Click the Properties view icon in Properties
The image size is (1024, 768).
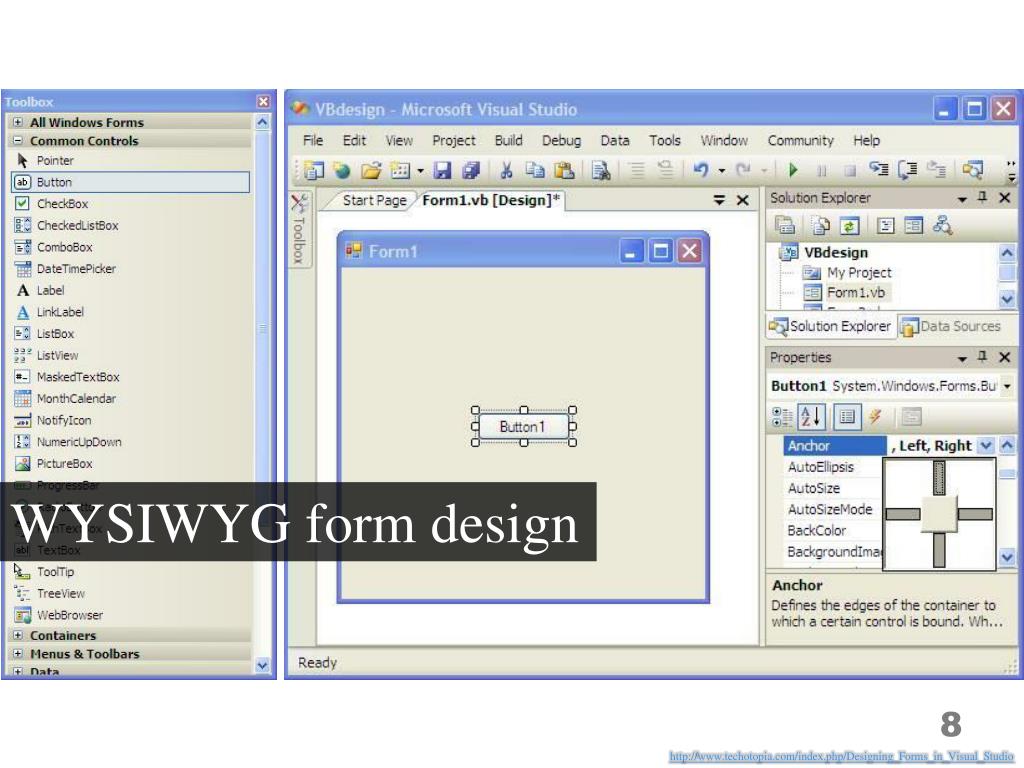pyautogui.click(x=847, y=417)
